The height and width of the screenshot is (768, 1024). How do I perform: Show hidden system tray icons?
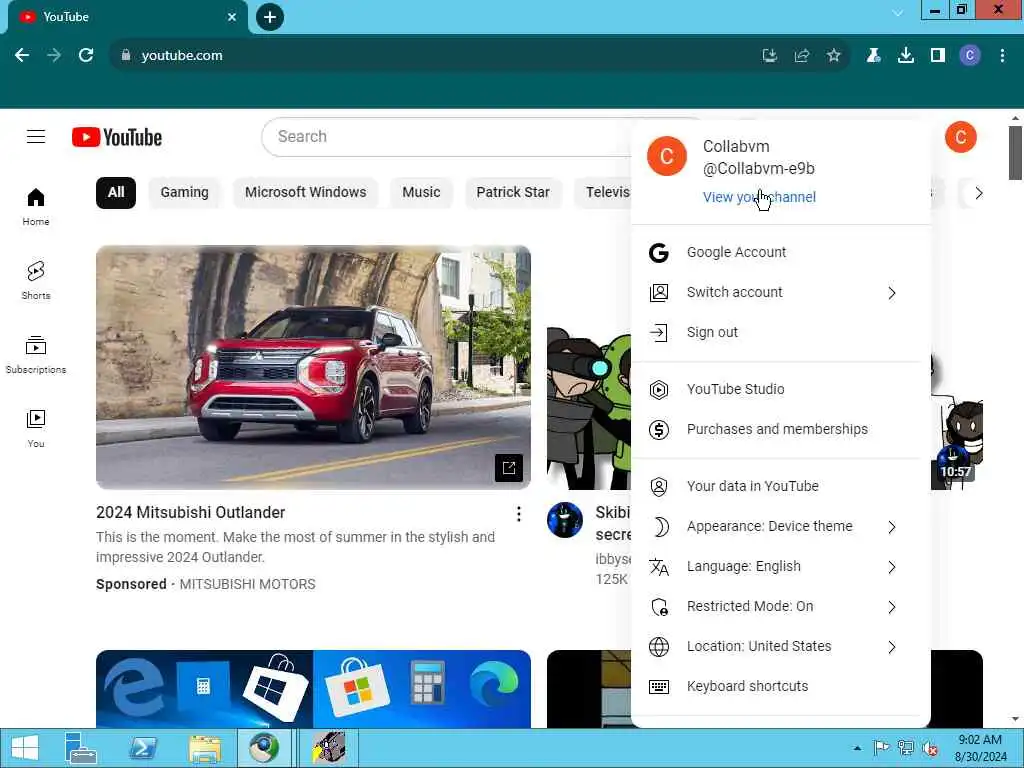[x=857, y=748]
